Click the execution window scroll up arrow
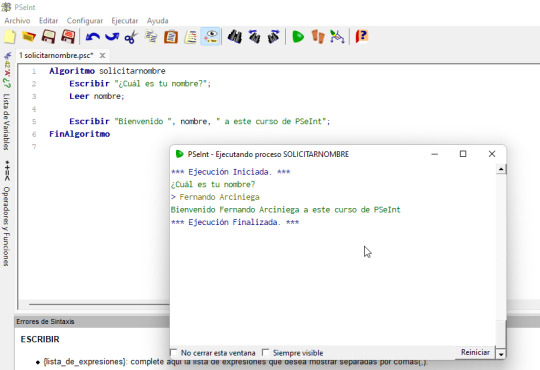 click(x=501, y=169)
